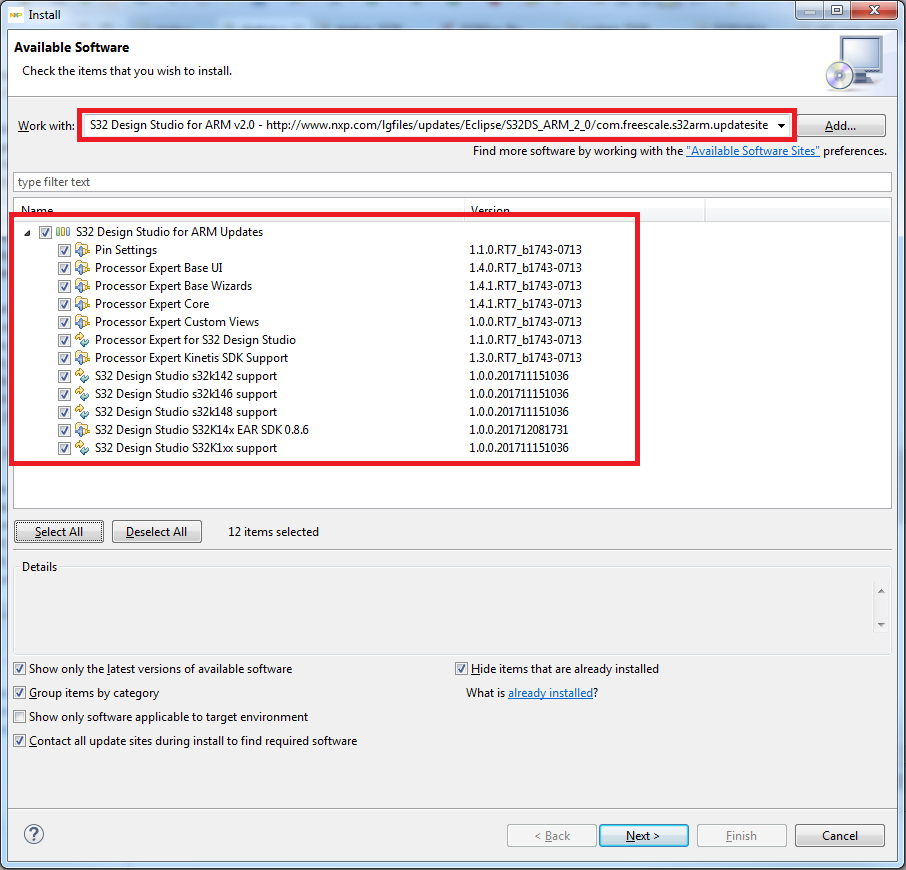Toggle Hide items that are already installed

(x=461, y=668)
